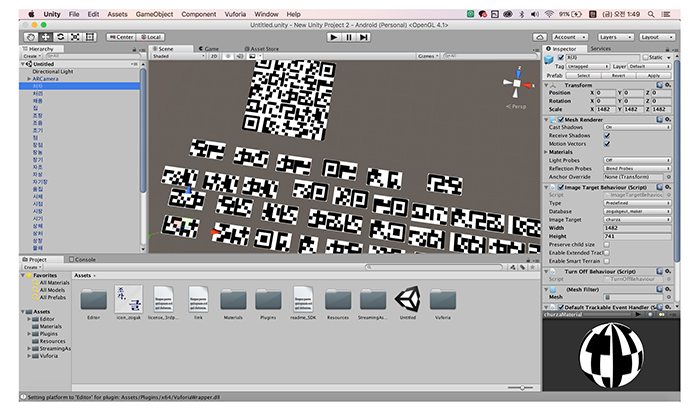Select the Rect transform tool
Image resolution: width=700 pixels, height=409 pixels.
pyautogui.click(x=90, y=37)
